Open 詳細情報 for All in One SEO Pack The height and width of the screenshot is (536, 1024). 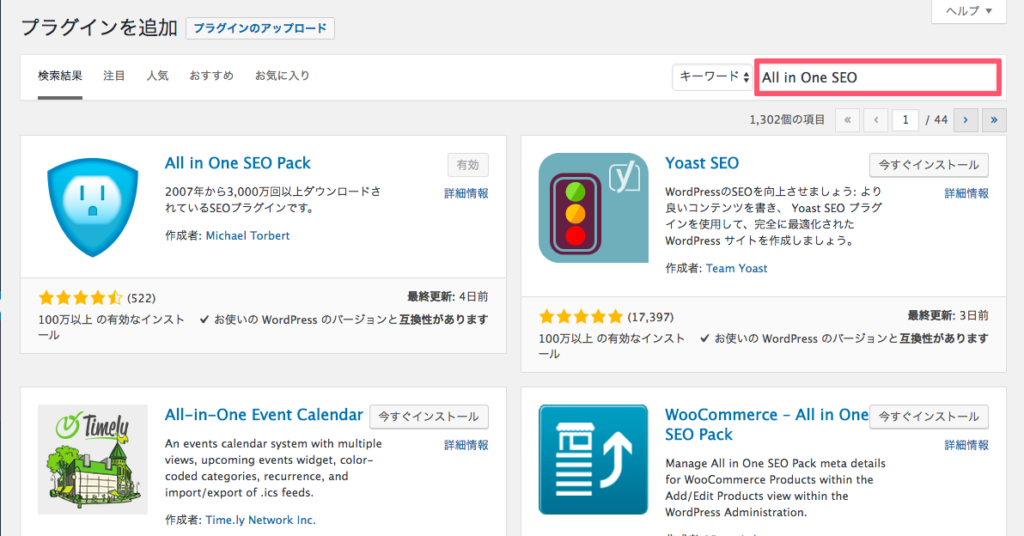(466, 193)
